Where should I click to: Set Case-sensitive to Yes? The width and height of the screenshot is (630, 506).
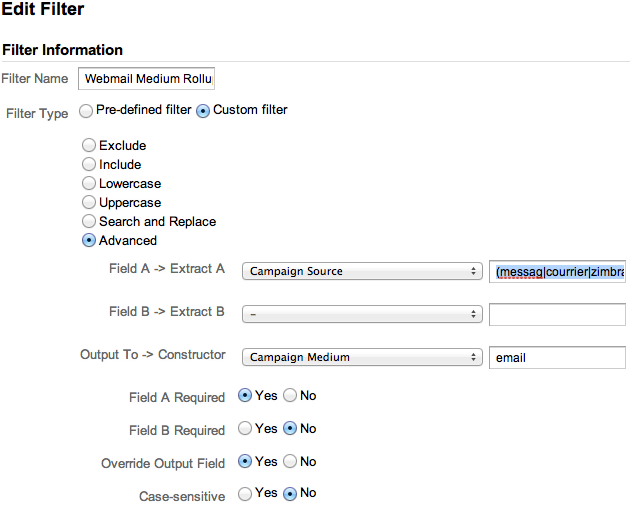click(x=245, y=494)
